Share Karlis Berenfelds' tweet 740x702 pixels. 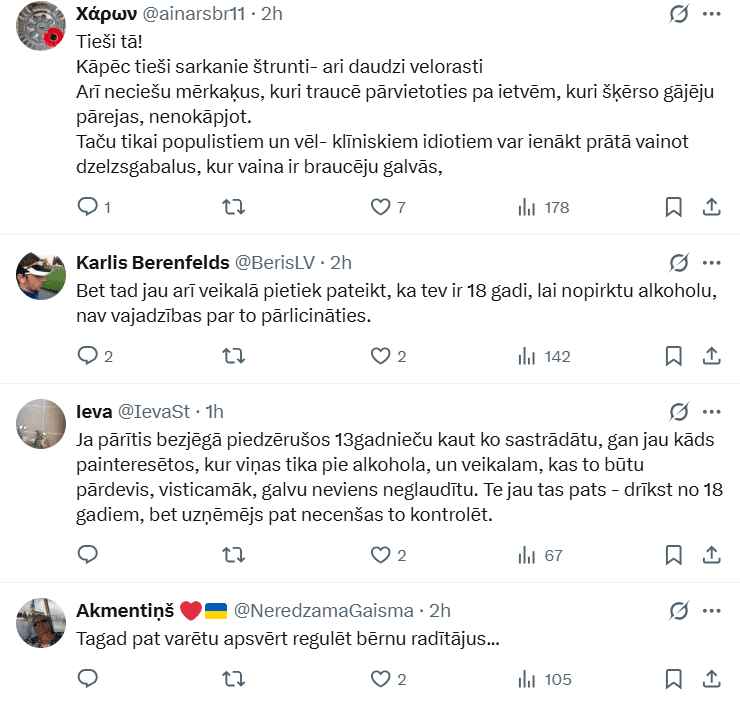pos(712,355)
